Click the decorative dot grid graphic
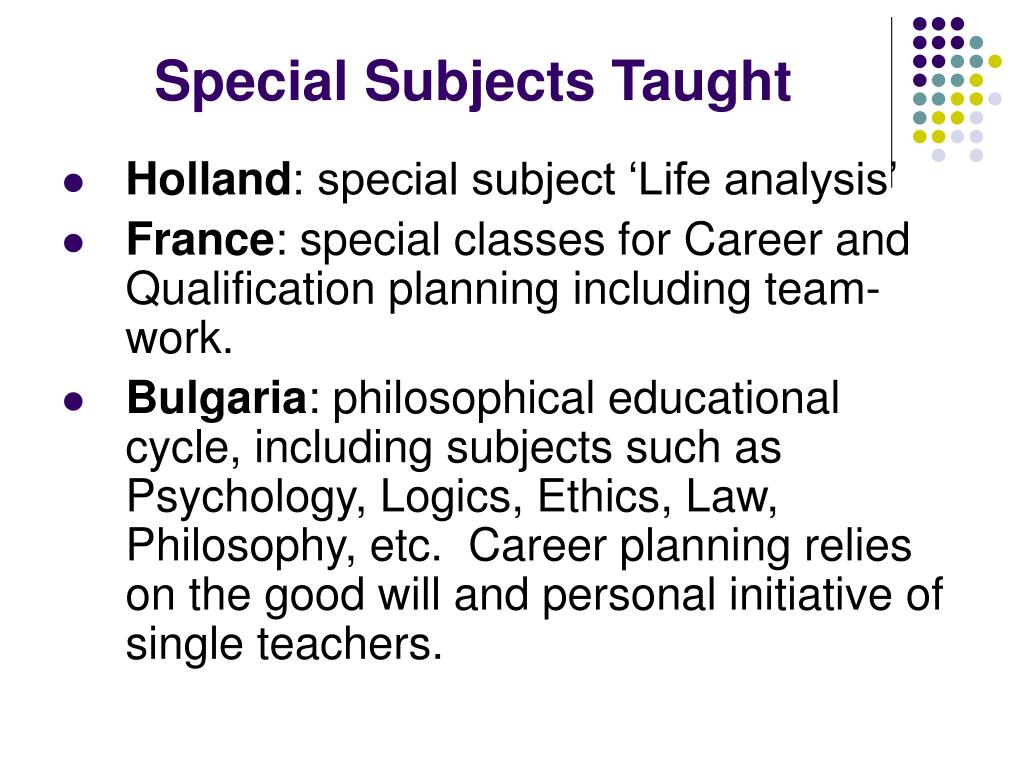 point(957,89)
